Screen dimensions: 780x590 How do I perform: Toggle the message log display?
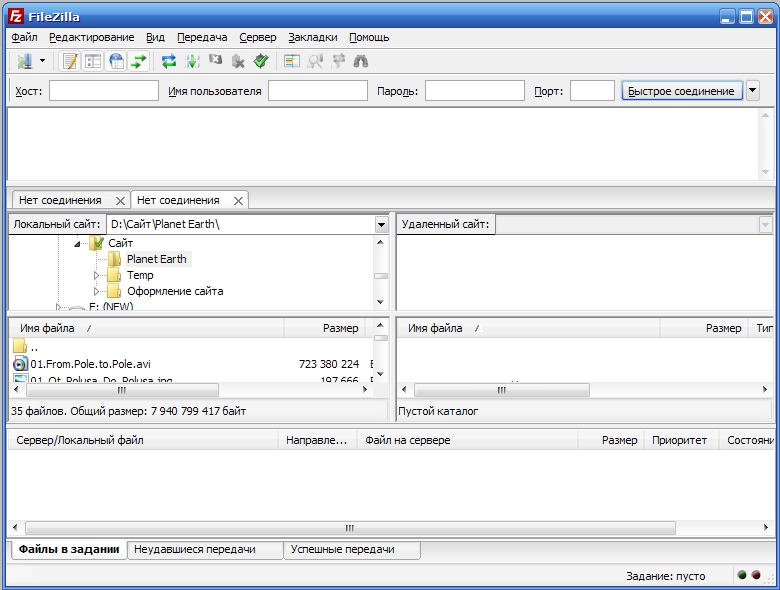(70, 61)
